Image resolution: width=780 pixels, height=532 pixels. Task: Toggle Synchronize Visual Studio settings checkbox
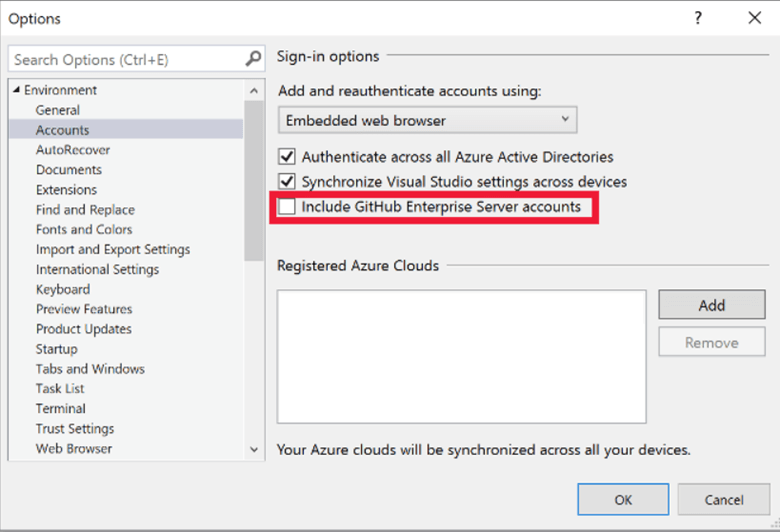(288, 182)
